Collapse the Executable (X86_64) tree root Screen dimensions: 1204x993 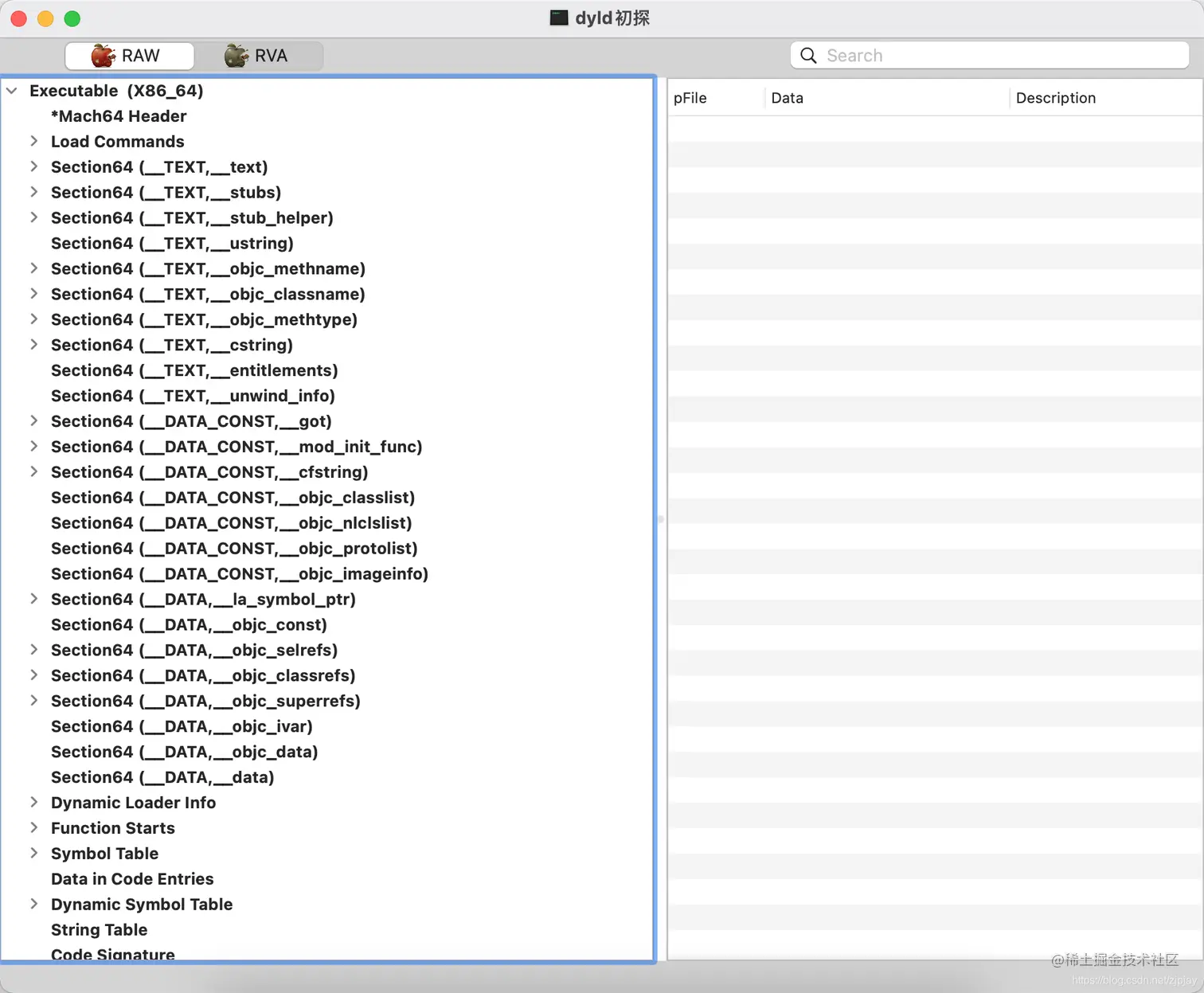point(12,91)
